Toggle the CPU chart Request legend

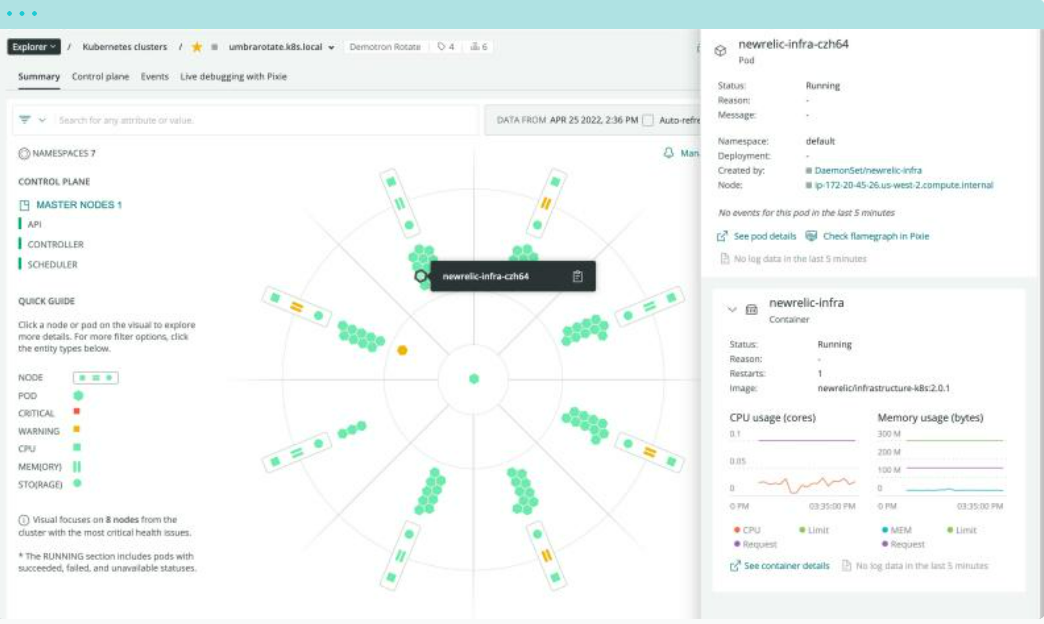pyautogui.click(x=755, y=544)
